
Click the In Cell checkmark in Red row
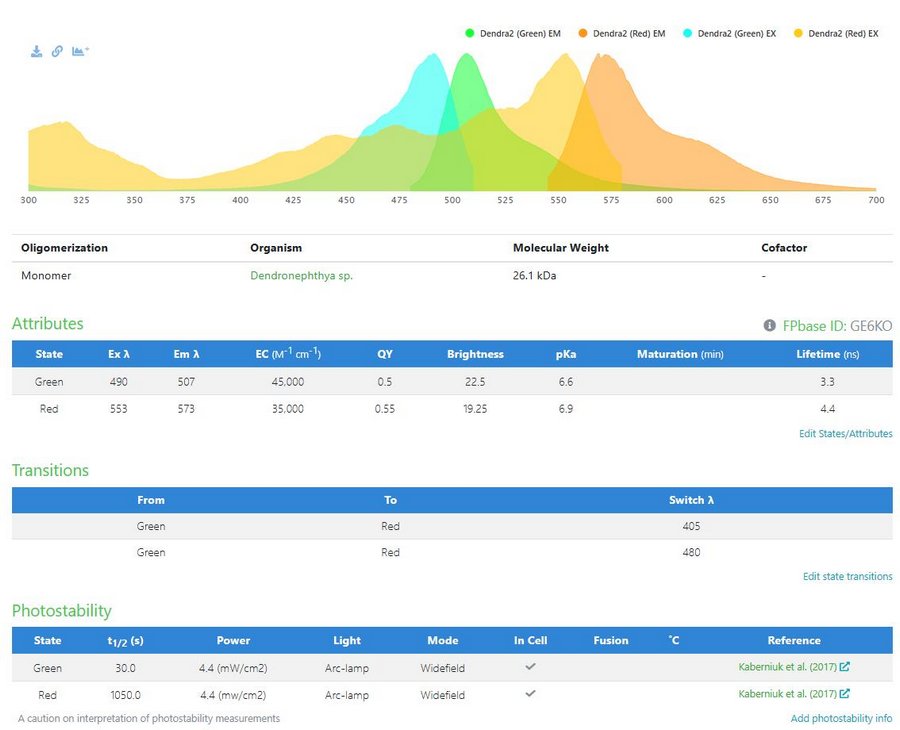click(x=531, y=694)
